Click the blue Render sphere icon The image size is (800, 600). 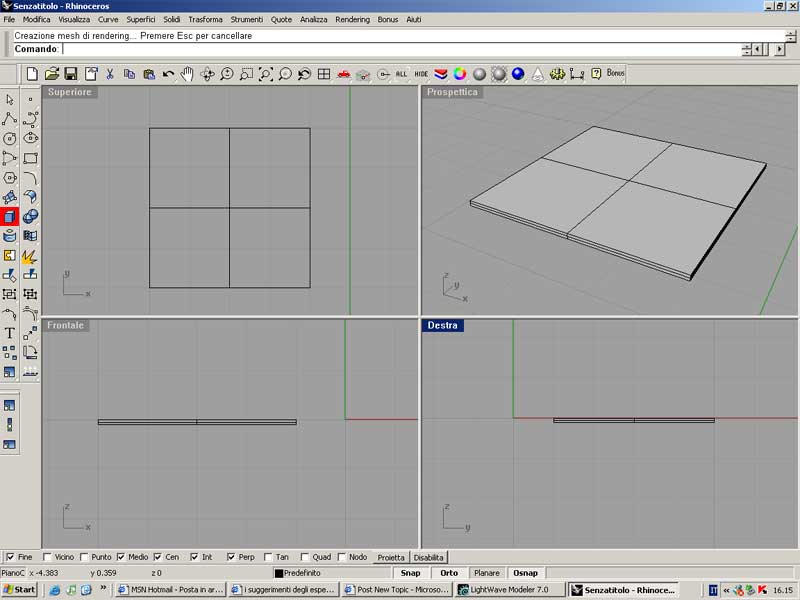(x=518, y=74)
